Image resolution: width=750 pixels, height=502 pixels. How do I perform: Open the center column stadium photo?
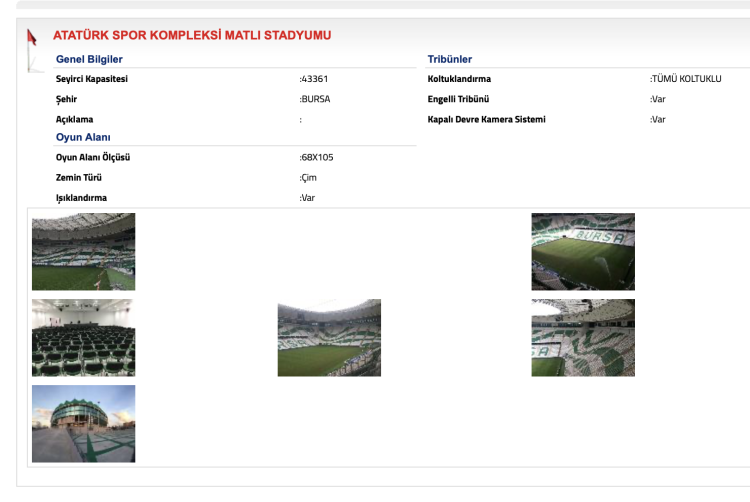329,338
